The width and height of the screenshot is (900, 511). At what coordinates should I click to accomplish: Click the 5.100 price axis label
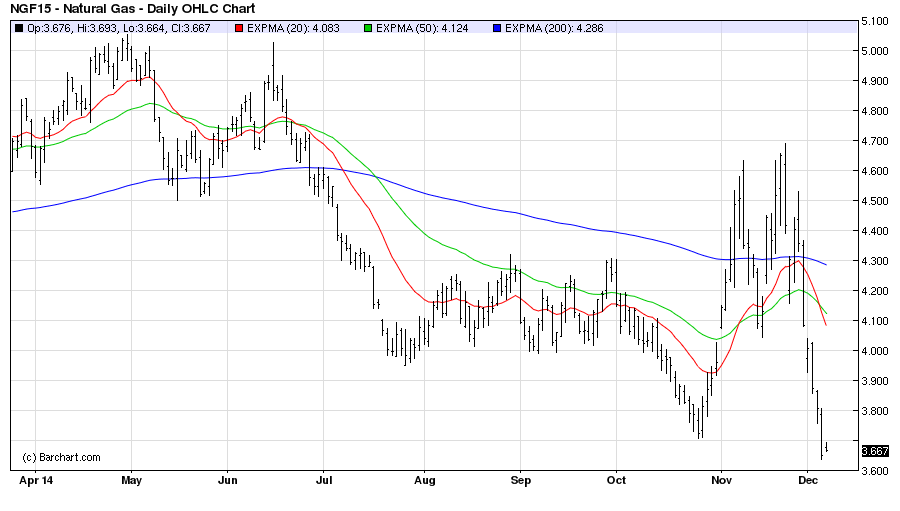click(x=875, y=21)
